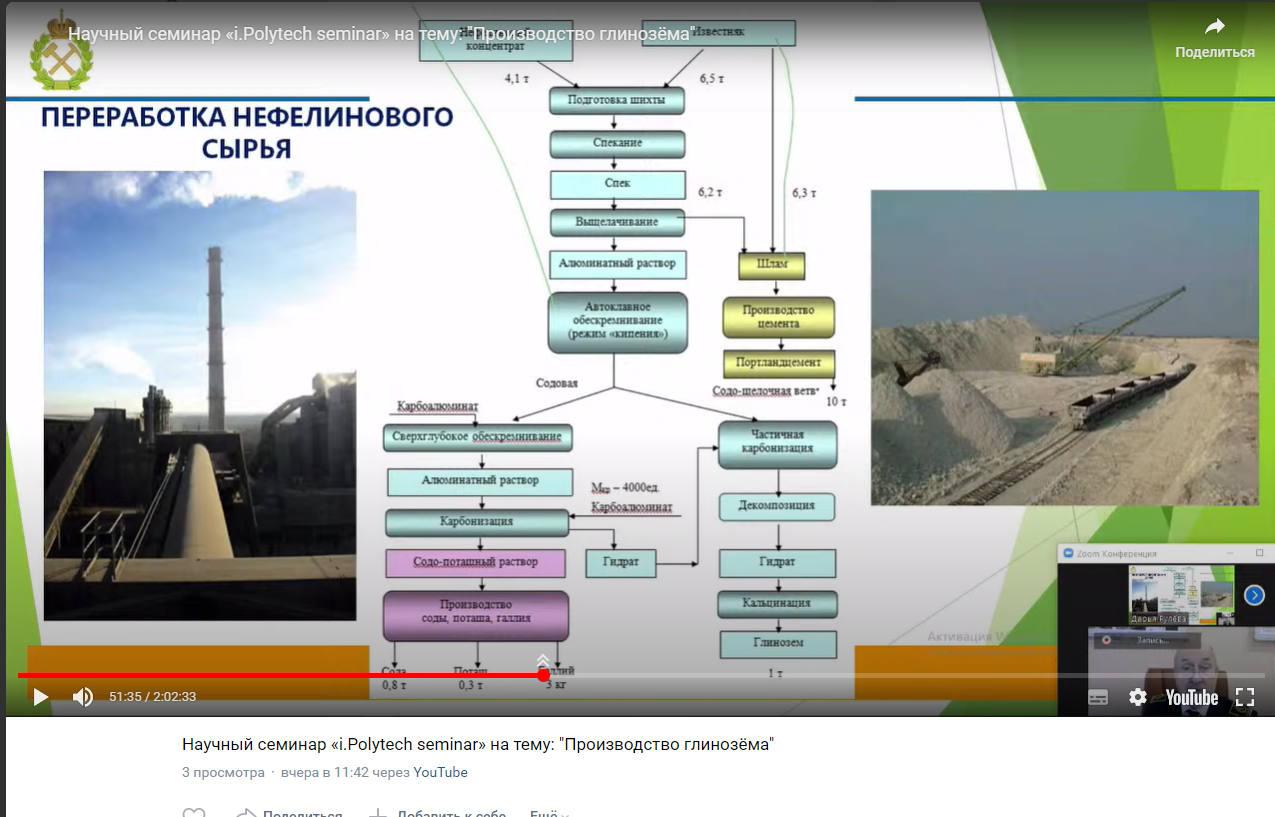Screen dimensions: 1275x817
Task: Click the quarry excavator photo on the slide
Action: pyautogui.click(x=1064, y=348)
